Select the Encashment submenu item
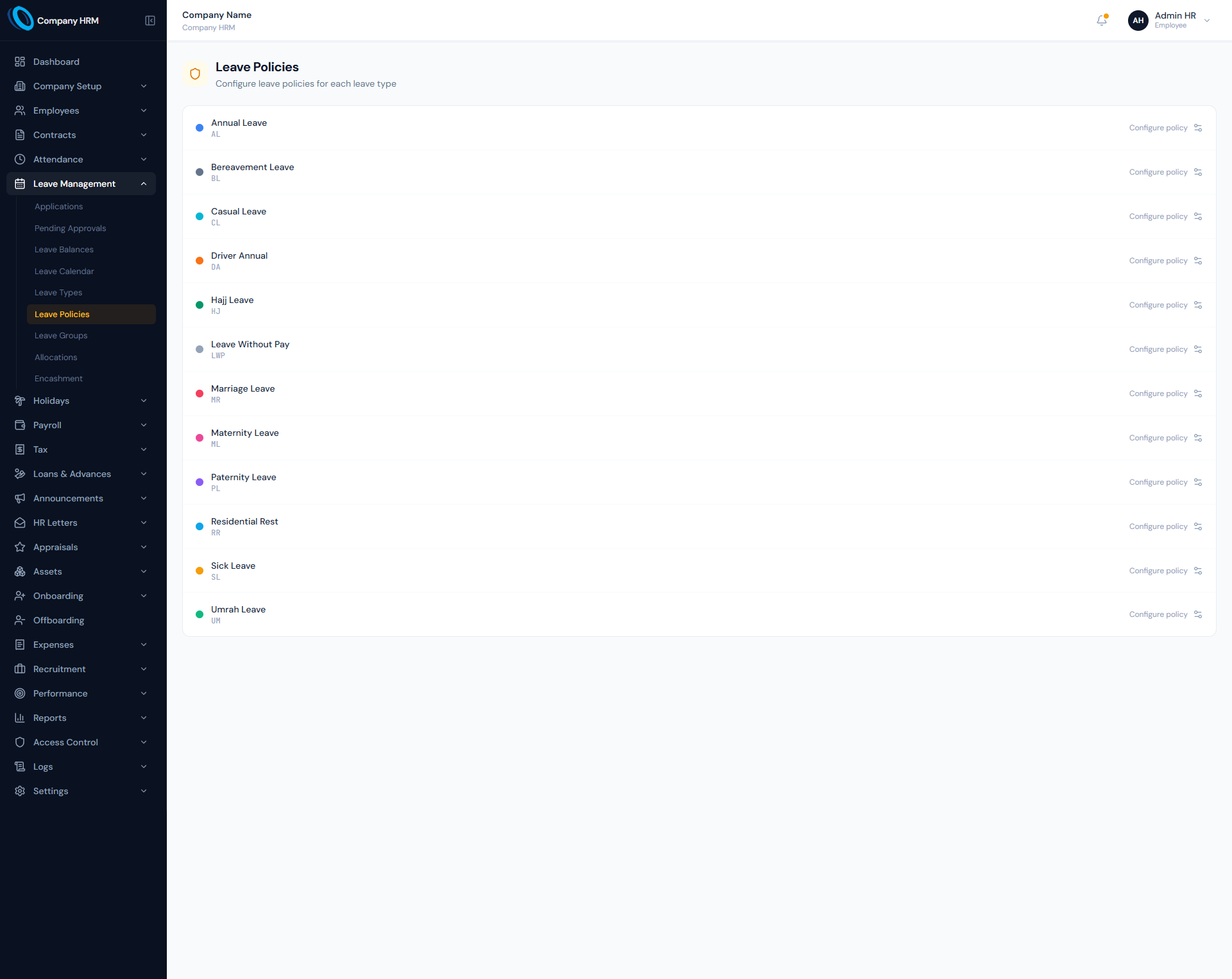The width and height of the screenshot is (1232, 979). click(x=58, y=379)
